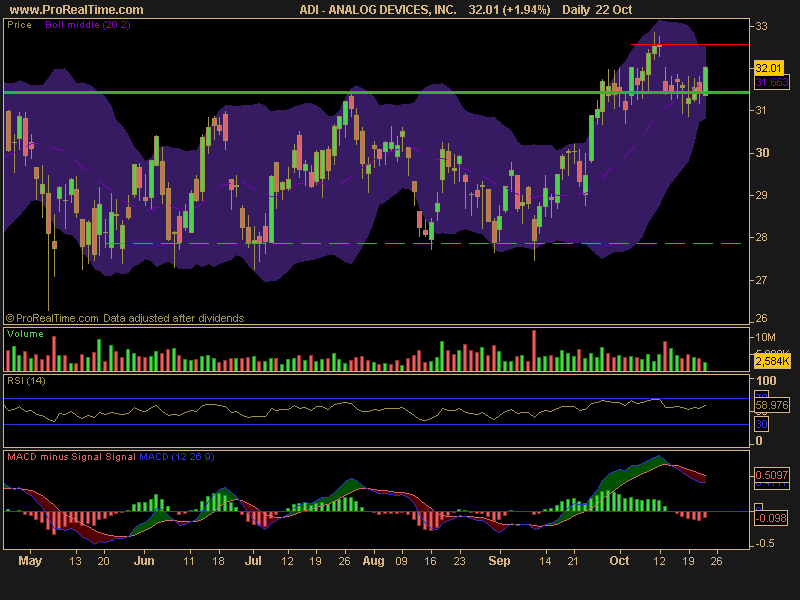Viewport: 800px width, 600px height.
Task: Click the 09 date label after Aug
Action: coord(402,561)
